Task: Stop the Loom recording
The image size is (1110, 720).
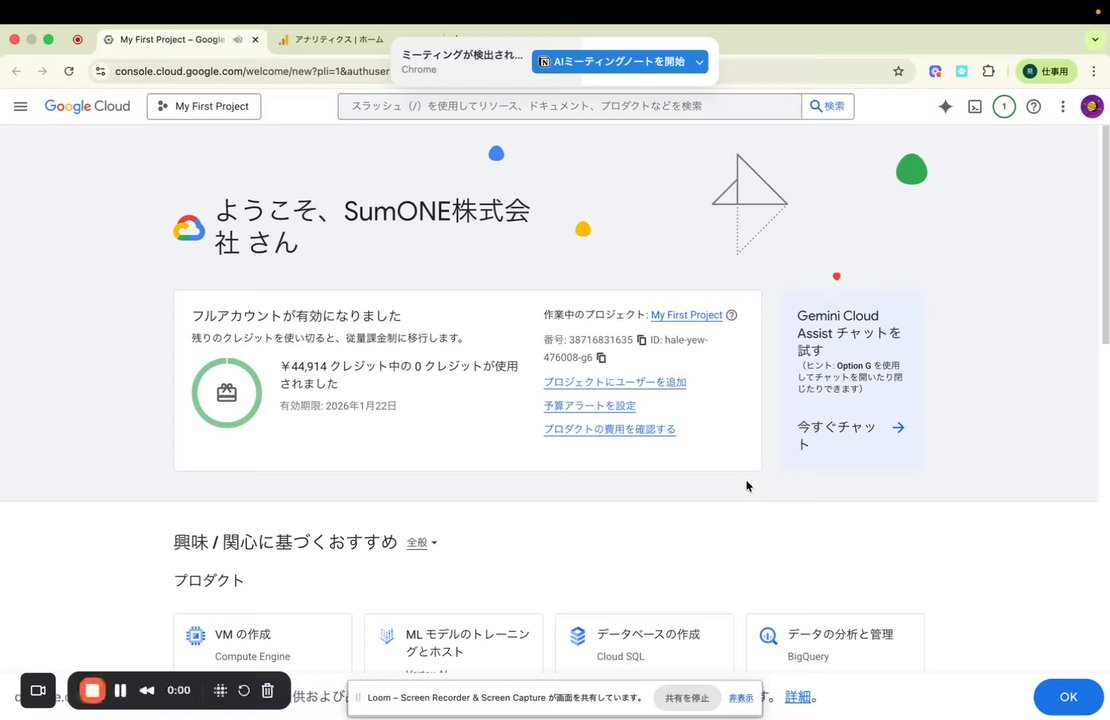Action: tap(92, 690)
